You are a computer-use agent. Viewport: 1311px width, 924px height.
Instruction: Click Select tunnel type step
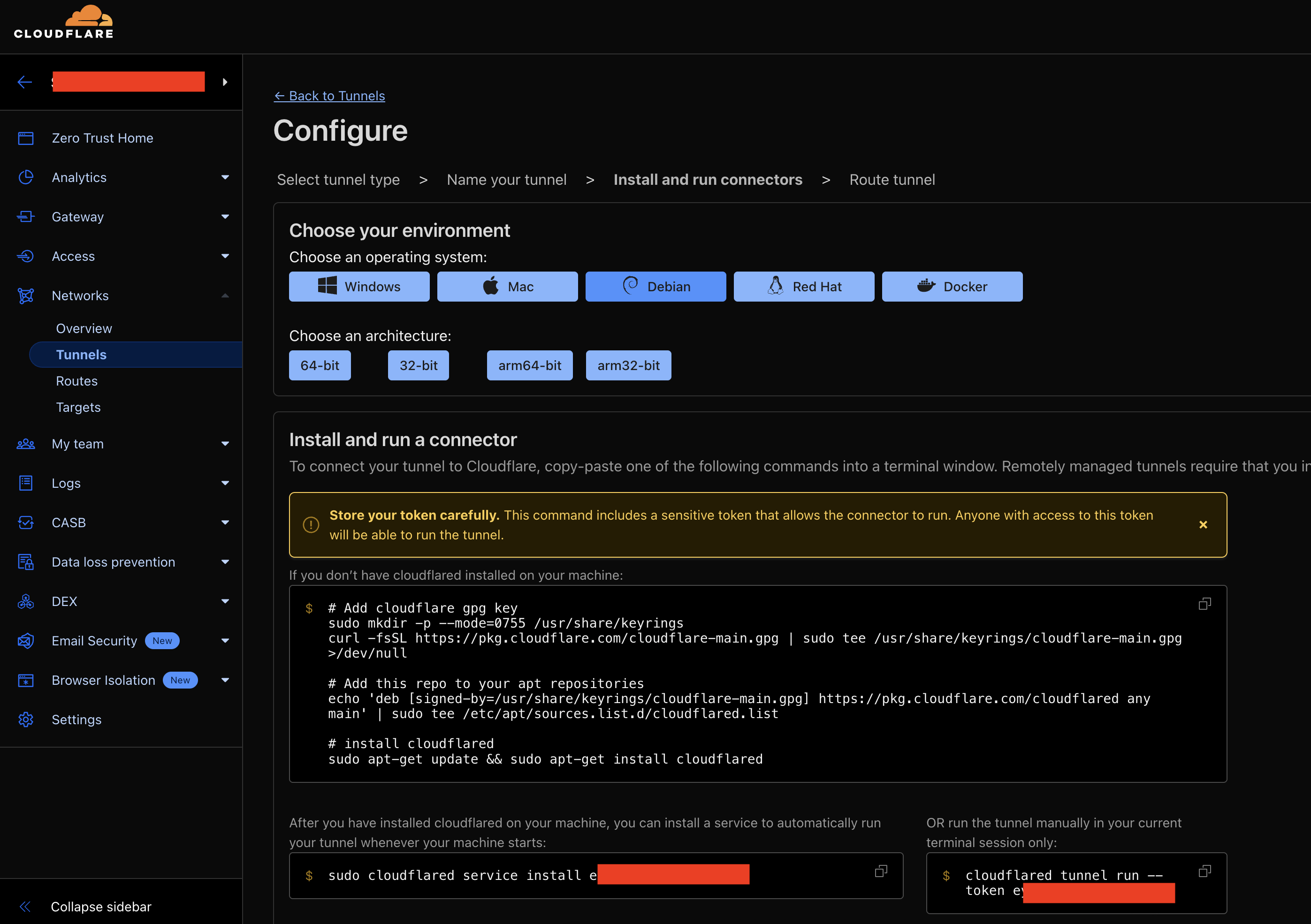tap(339, 180)
